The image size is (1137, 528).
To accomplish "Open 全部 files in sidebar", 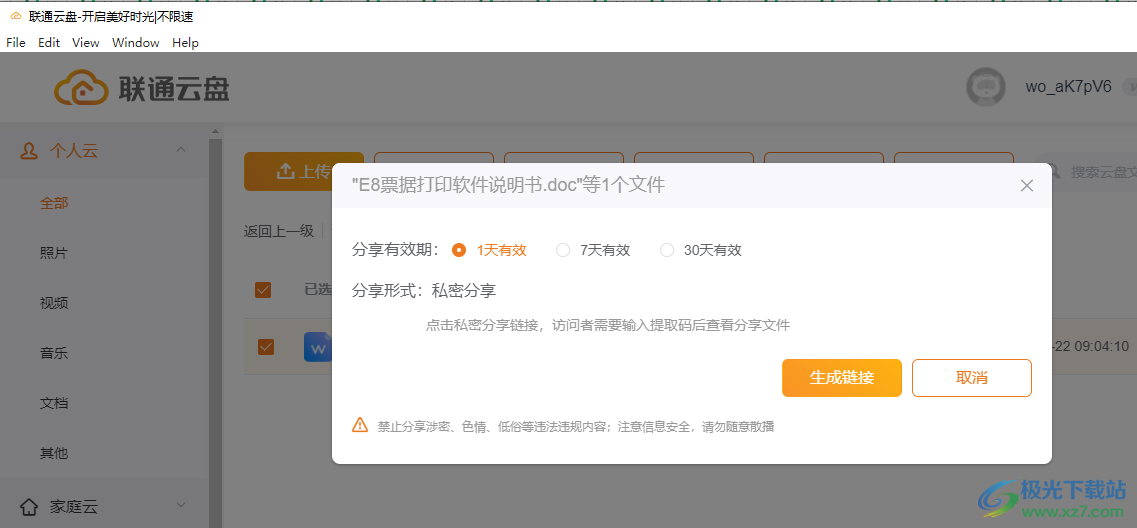I will click(54, 204).
